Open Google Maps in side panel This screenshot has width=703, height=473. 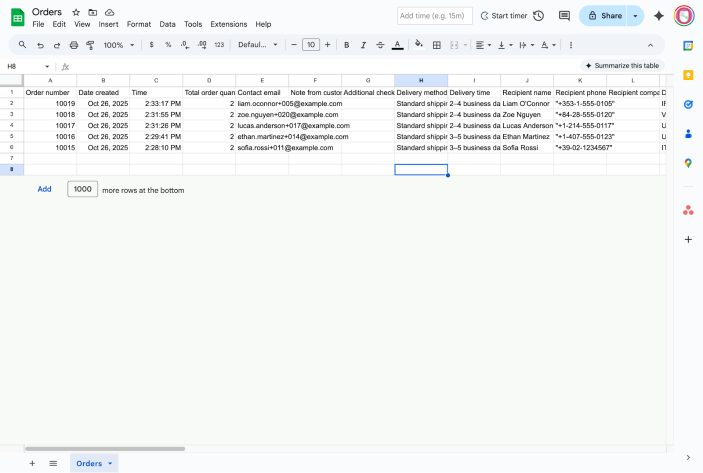[688, 163]
